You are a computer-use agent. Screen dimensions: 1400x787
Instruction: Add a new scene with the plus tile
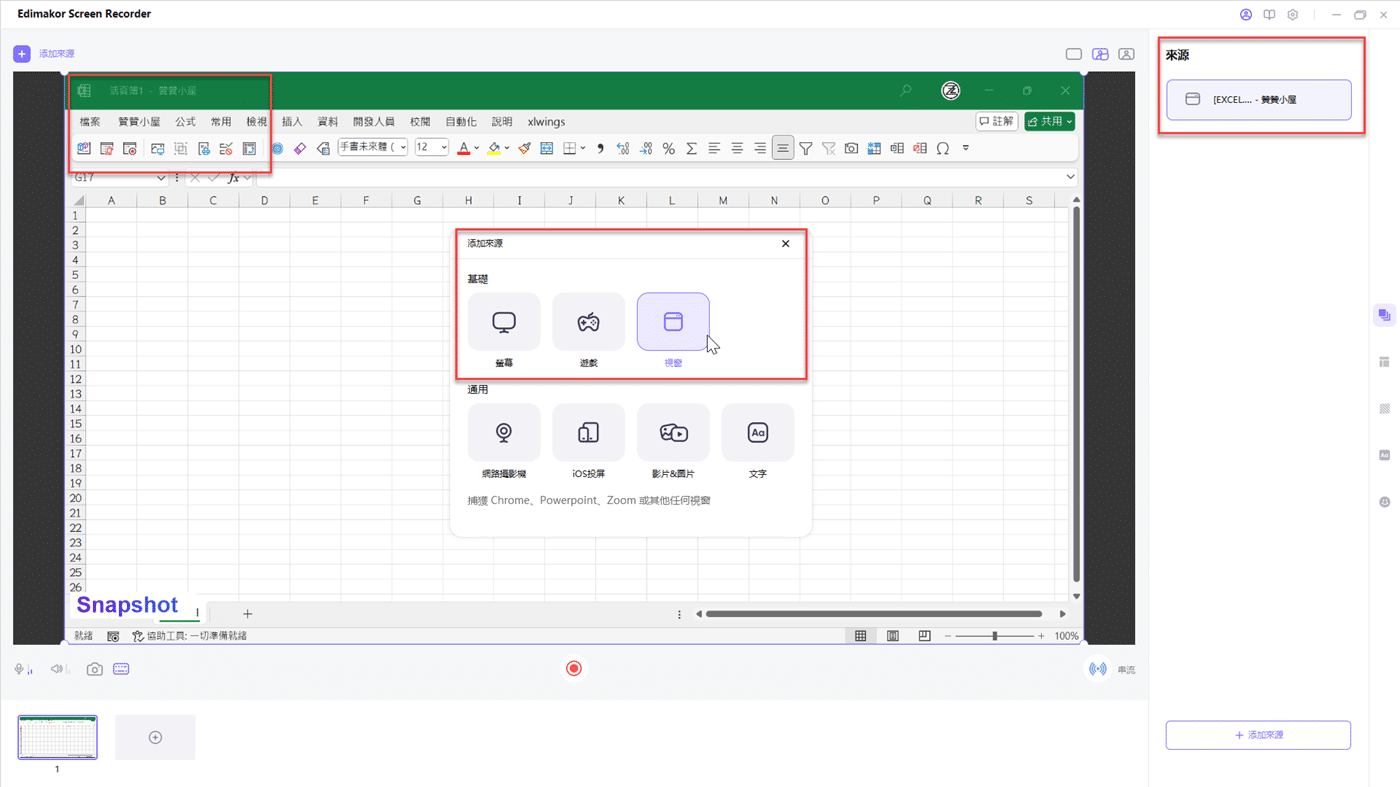click(155, 738)
